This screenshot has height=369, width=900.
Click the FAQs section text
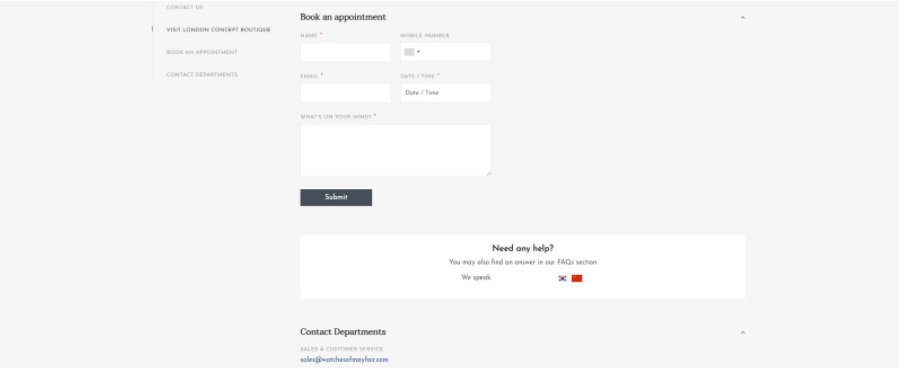[x=577, y=262]
